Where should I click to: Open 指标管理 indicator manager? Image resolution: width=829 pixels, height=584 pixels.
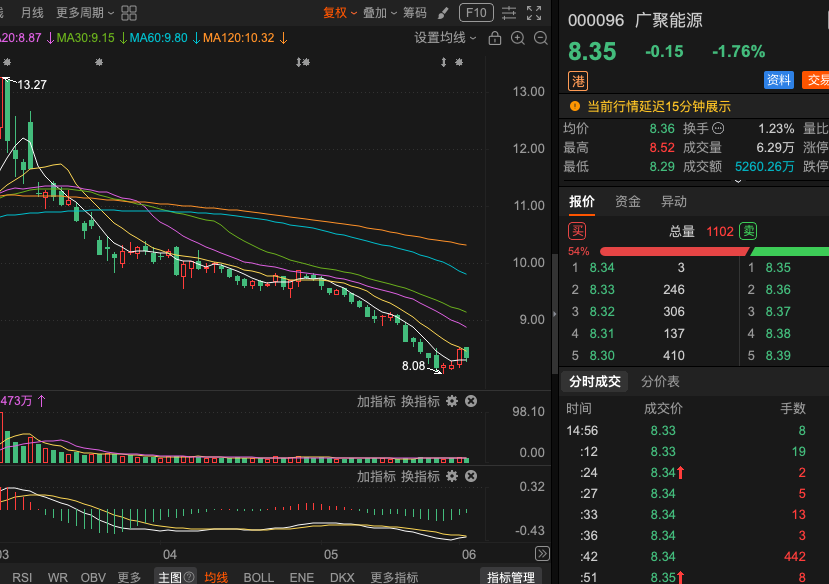point(511,577)
